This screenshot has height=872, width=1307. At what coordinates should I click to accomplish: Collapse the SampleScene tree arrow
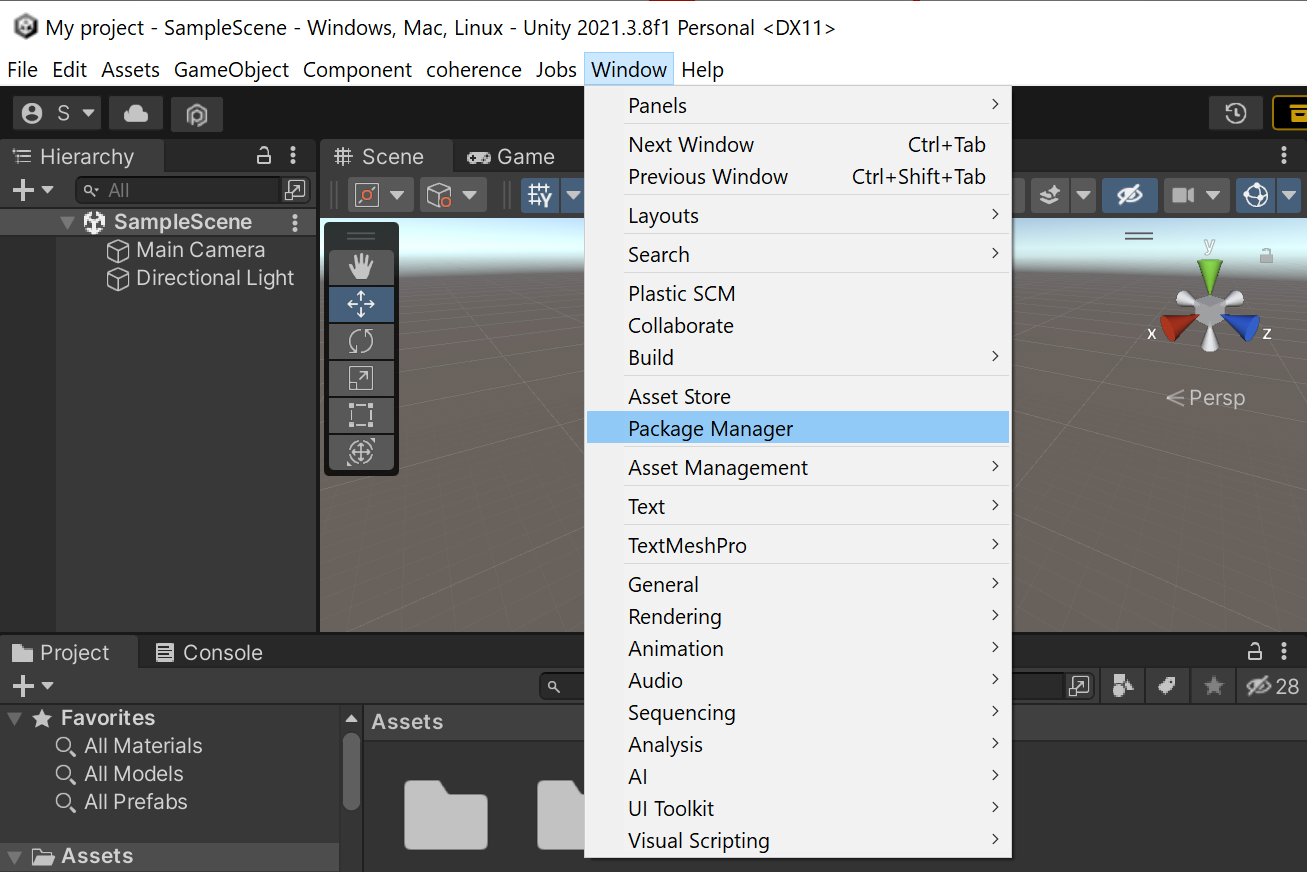tap(68, 222)
